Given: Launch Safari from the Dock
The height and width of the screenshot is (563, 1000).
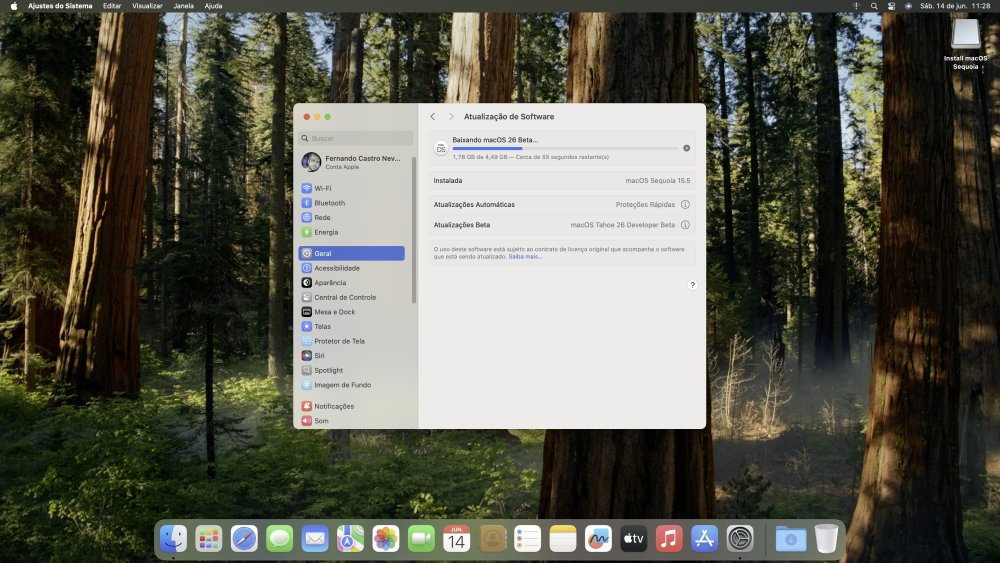Looking at the screenshot, I should (x=244, y=539).
